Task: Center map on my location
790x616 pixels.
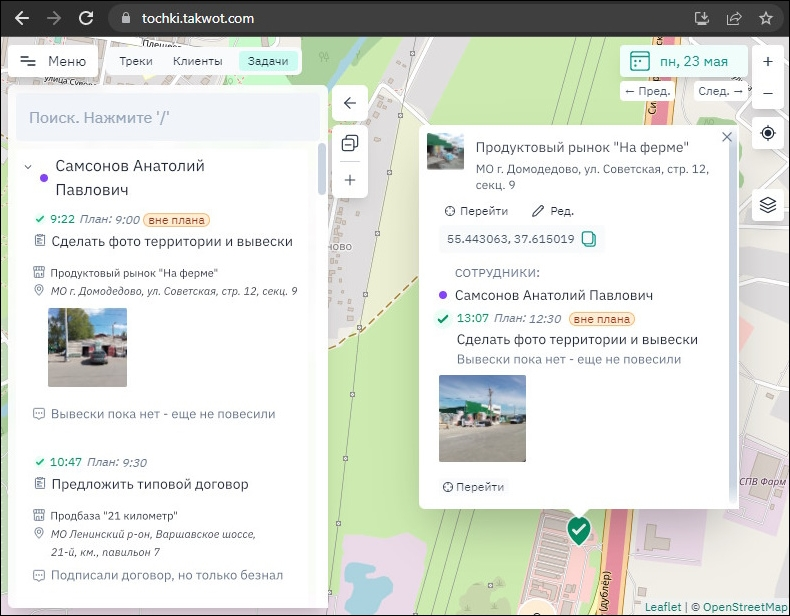Action: coord(767,133)
